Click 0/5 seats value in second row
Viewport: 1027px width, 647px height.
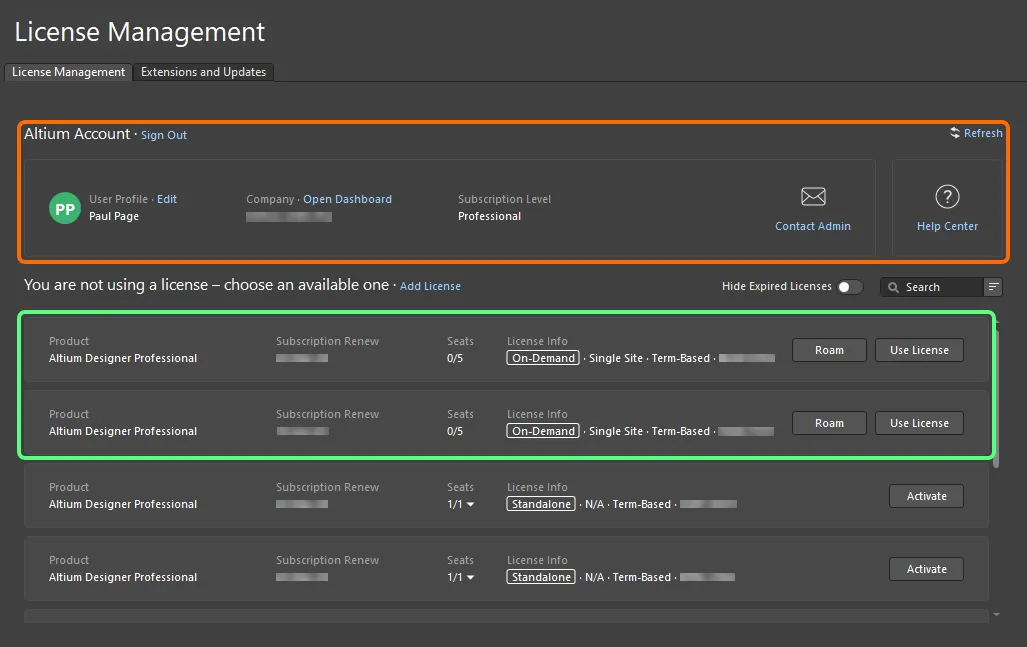point(455,431)
